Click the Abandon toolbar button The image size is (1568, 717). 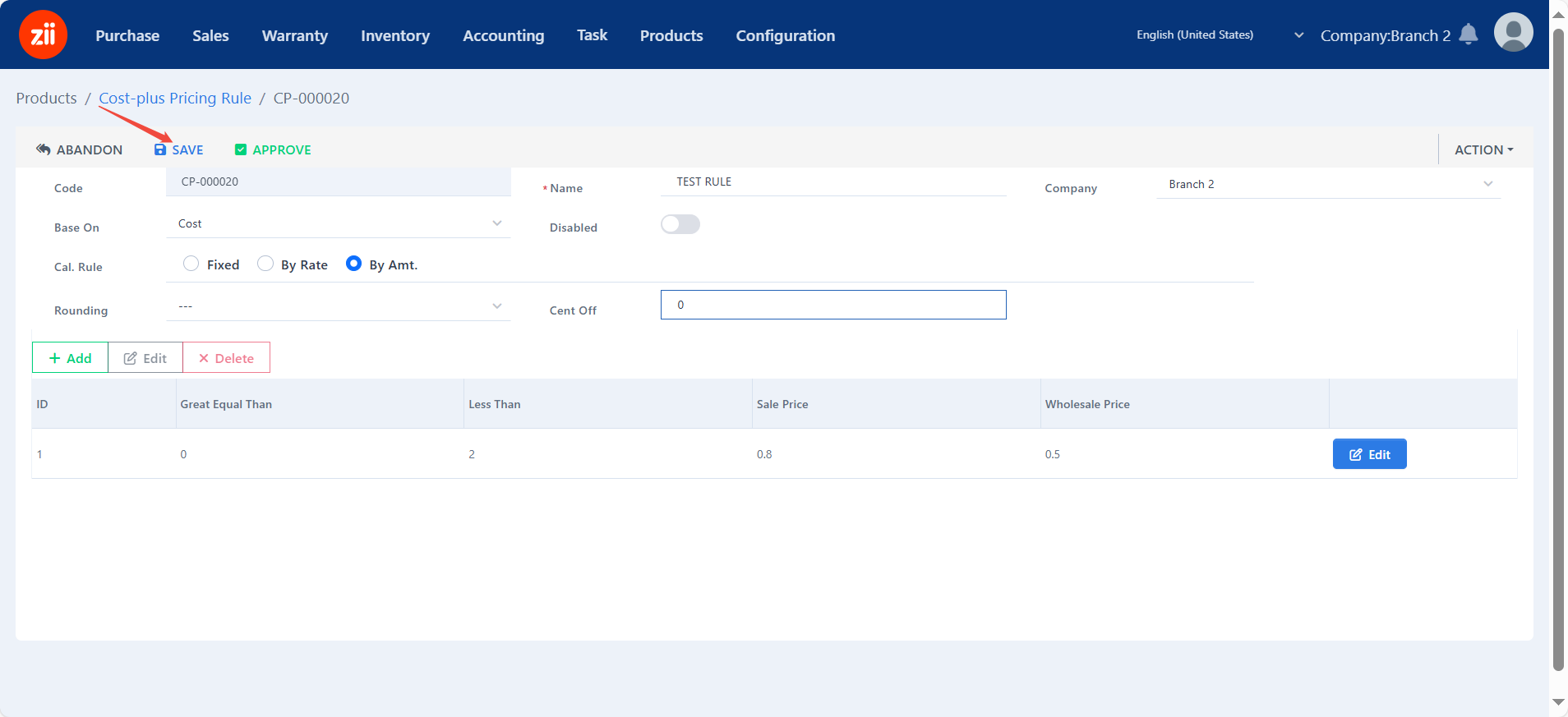pos(79,149)
